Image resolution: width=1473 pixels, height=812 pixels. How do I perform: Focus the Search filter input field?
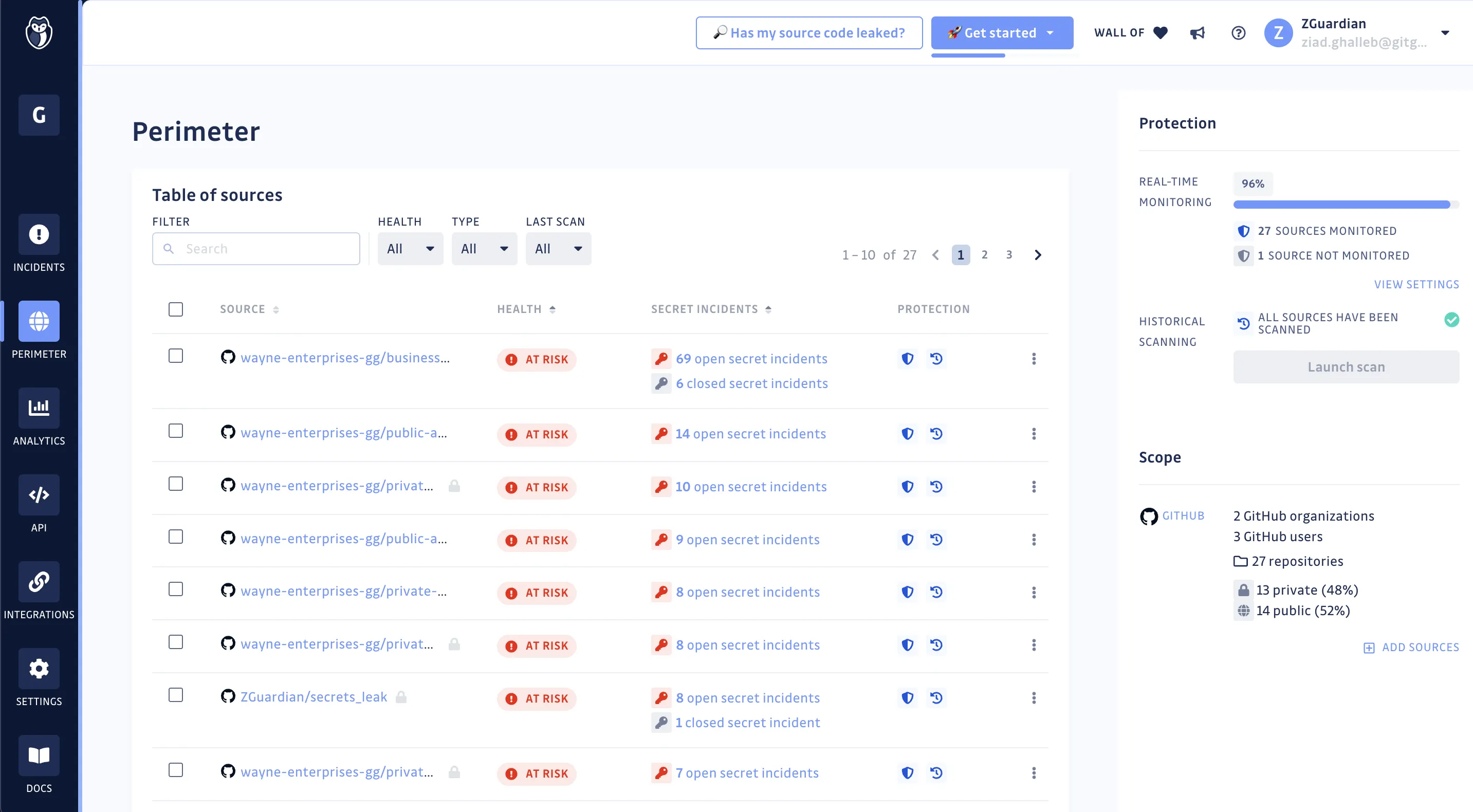coord(255,249)
